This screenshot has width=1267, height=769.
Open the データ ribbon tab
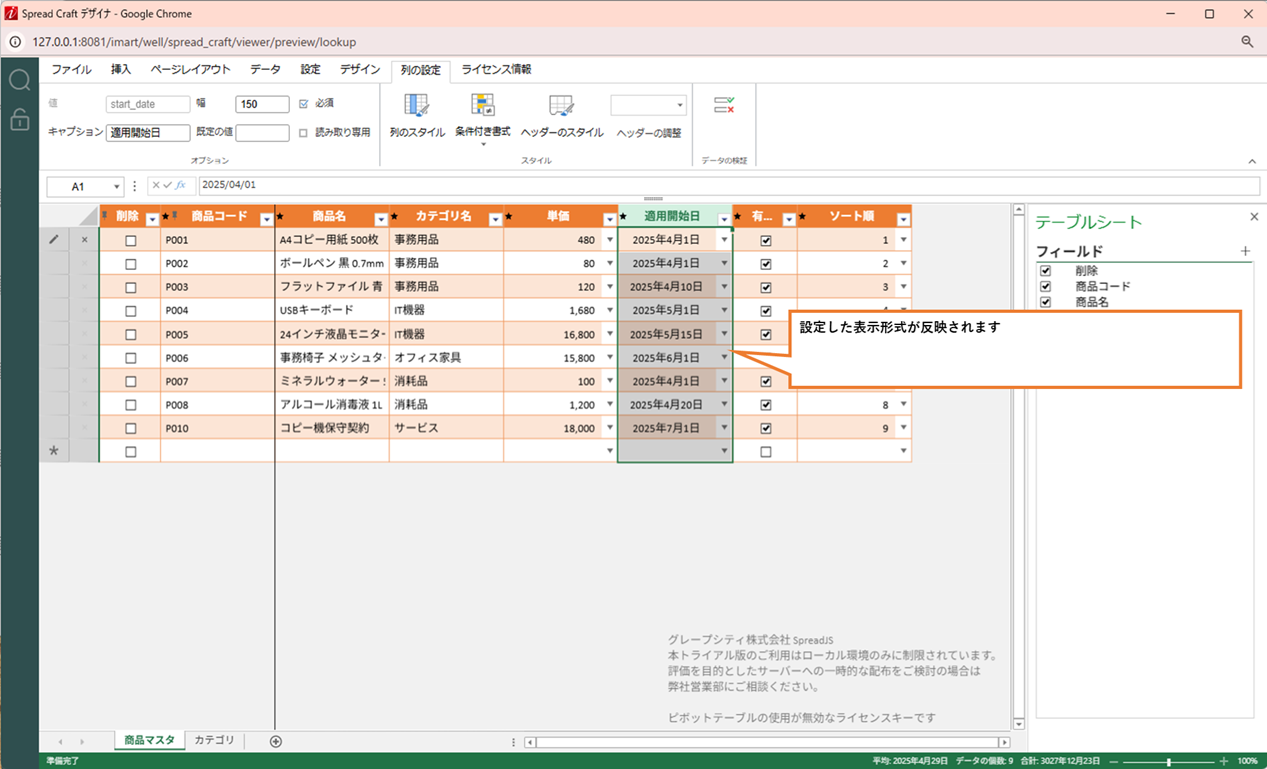265,70
